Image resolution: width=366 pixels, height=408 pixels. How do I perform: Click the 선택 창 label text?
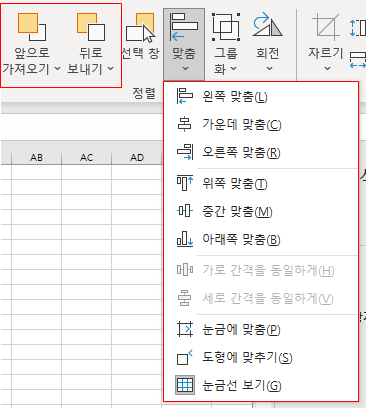point(140,53)
